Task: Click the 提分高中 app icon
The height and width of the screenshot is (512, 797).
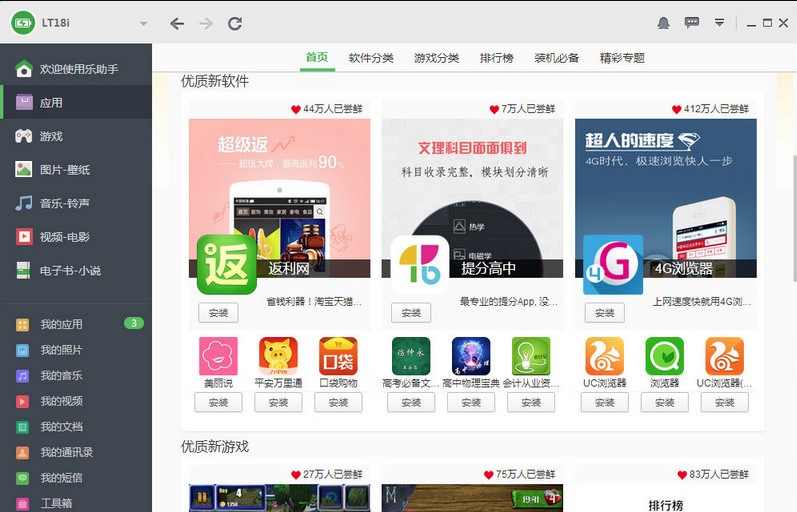Action: coord(420,264)
